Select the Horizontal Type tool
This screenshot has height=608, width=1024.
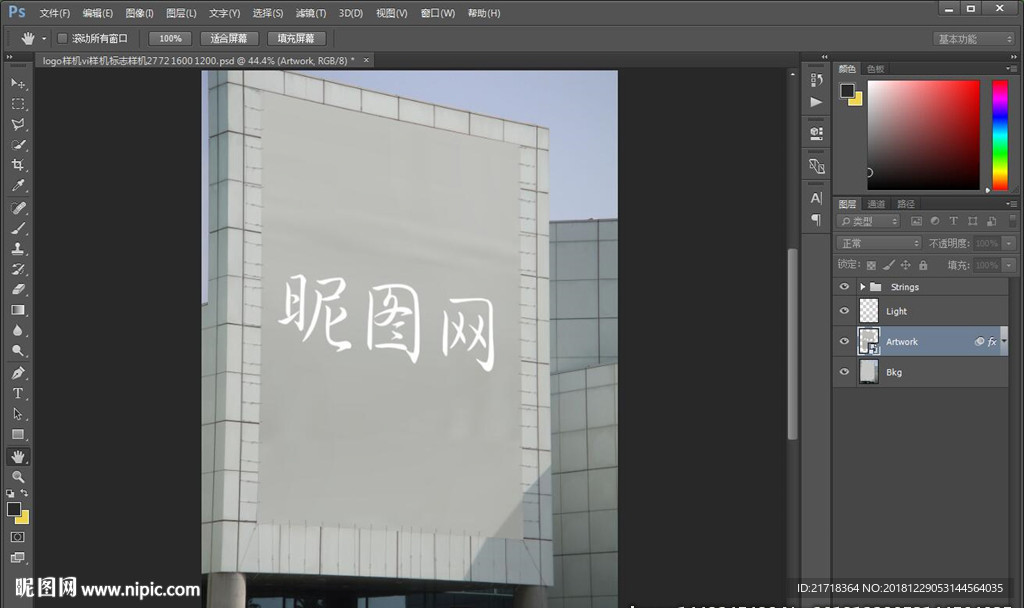point(18,393)
